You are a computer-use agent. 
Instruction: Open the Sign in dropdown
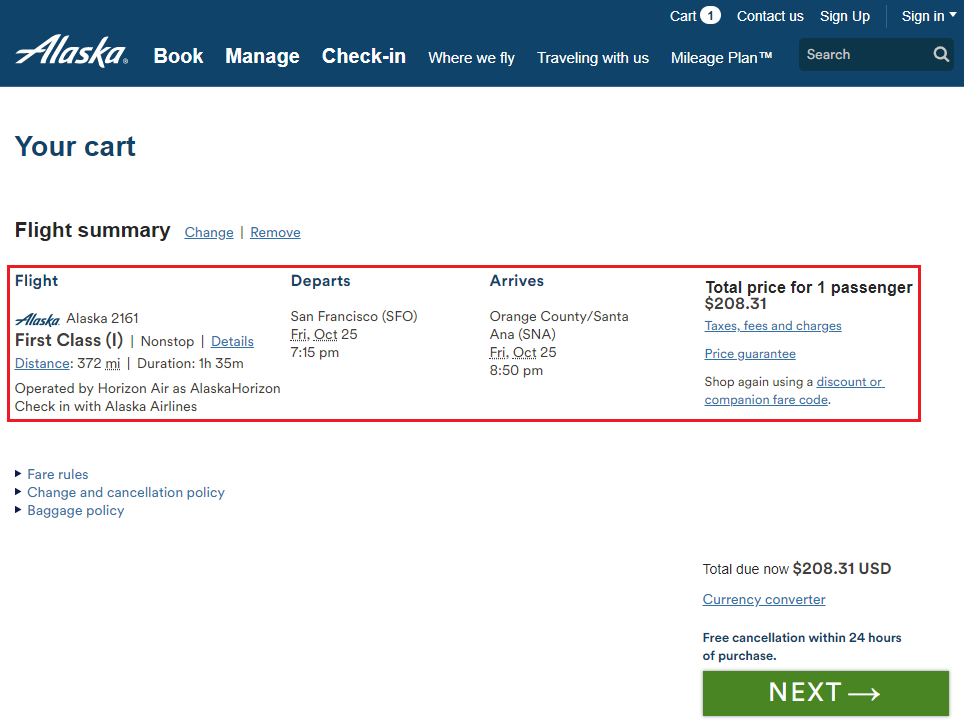(928, 17)
